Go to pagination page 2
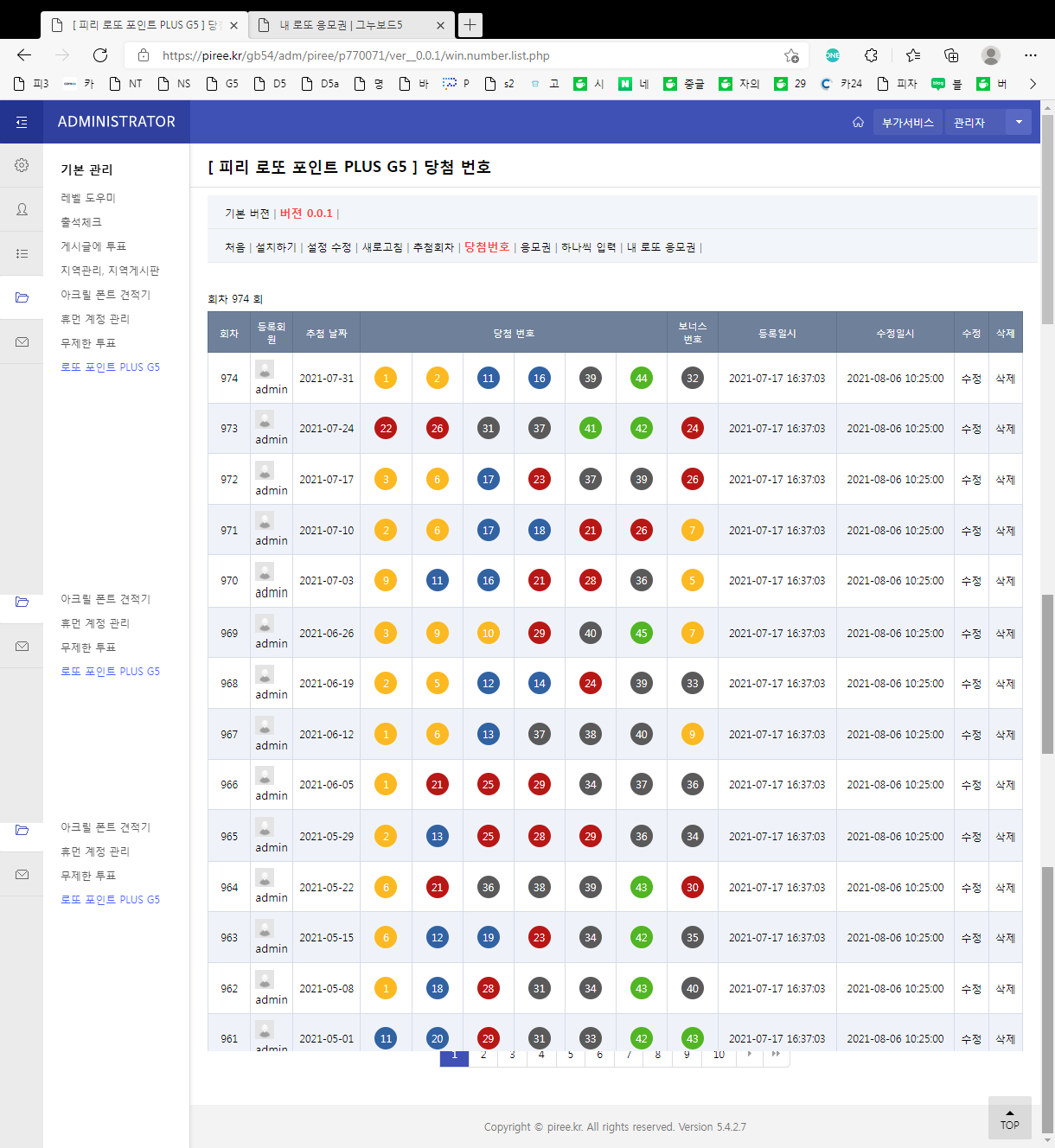 pyautogui.click(x=483, y=1056)
